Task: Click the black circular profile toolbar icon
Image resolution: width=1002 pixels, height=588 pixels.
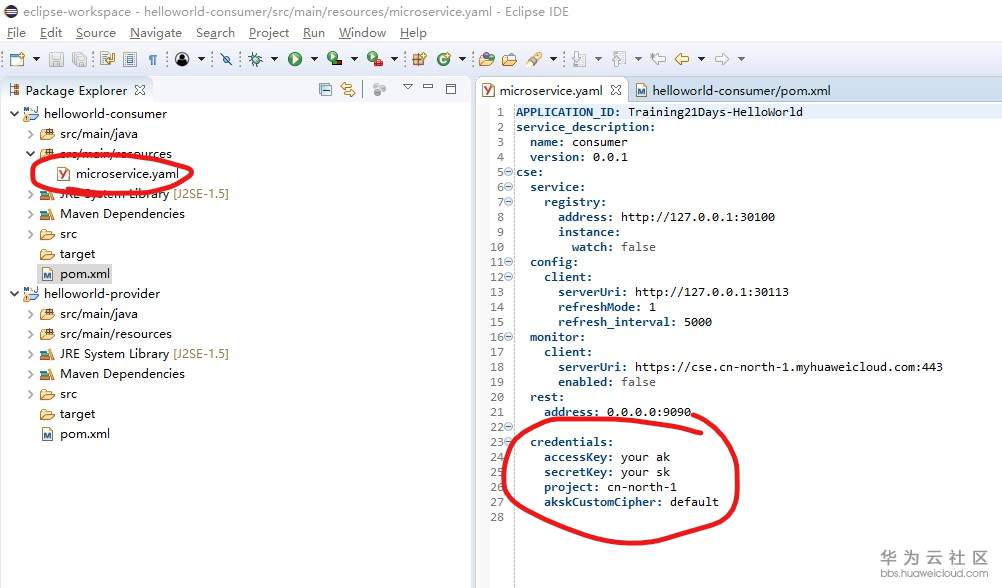Action: tap(182, 59)
